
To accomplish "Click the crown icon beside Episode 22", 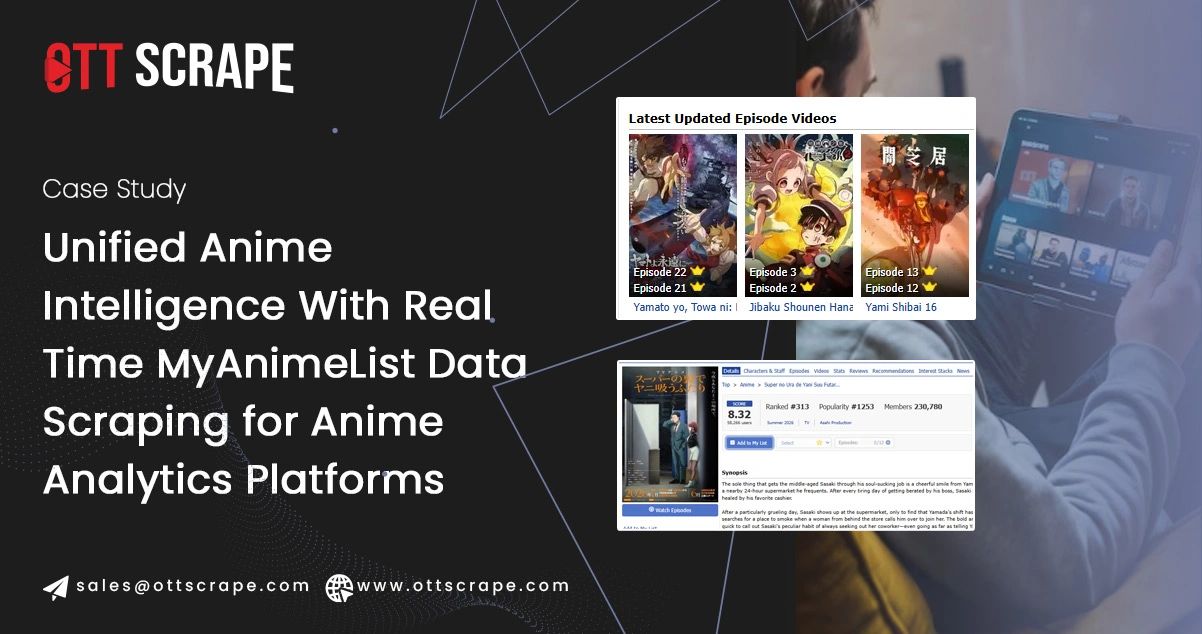I will point(697,271).
